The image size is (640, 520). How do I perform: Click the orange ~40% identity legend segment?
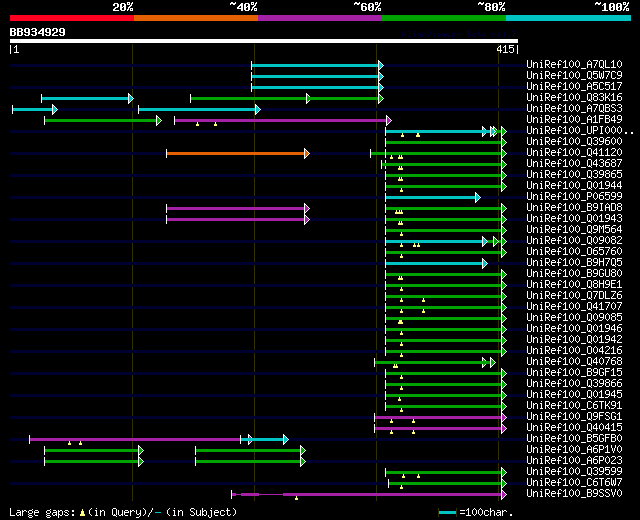(x=196, y=18)
